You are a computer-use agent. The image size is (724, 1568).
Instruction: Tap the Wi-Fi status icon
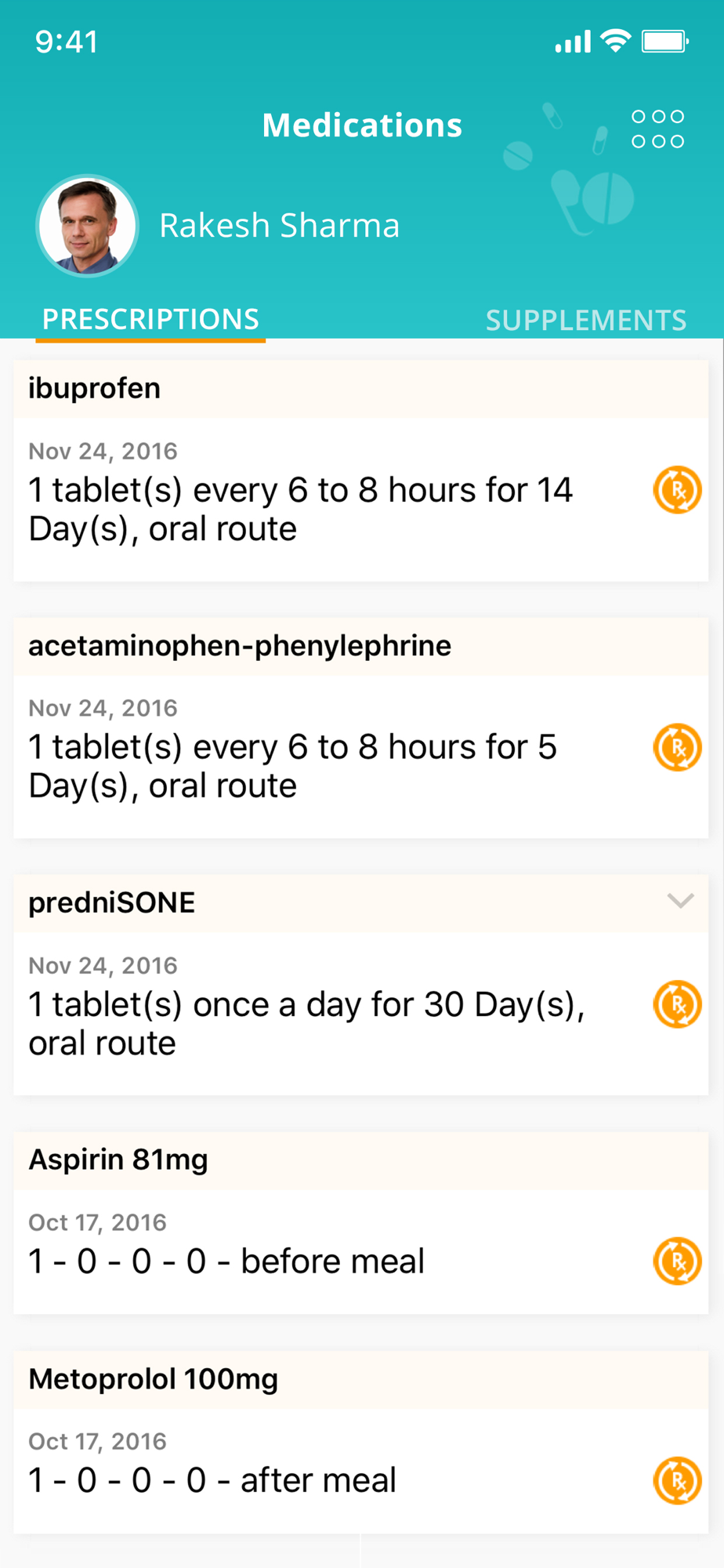point(616,41)
